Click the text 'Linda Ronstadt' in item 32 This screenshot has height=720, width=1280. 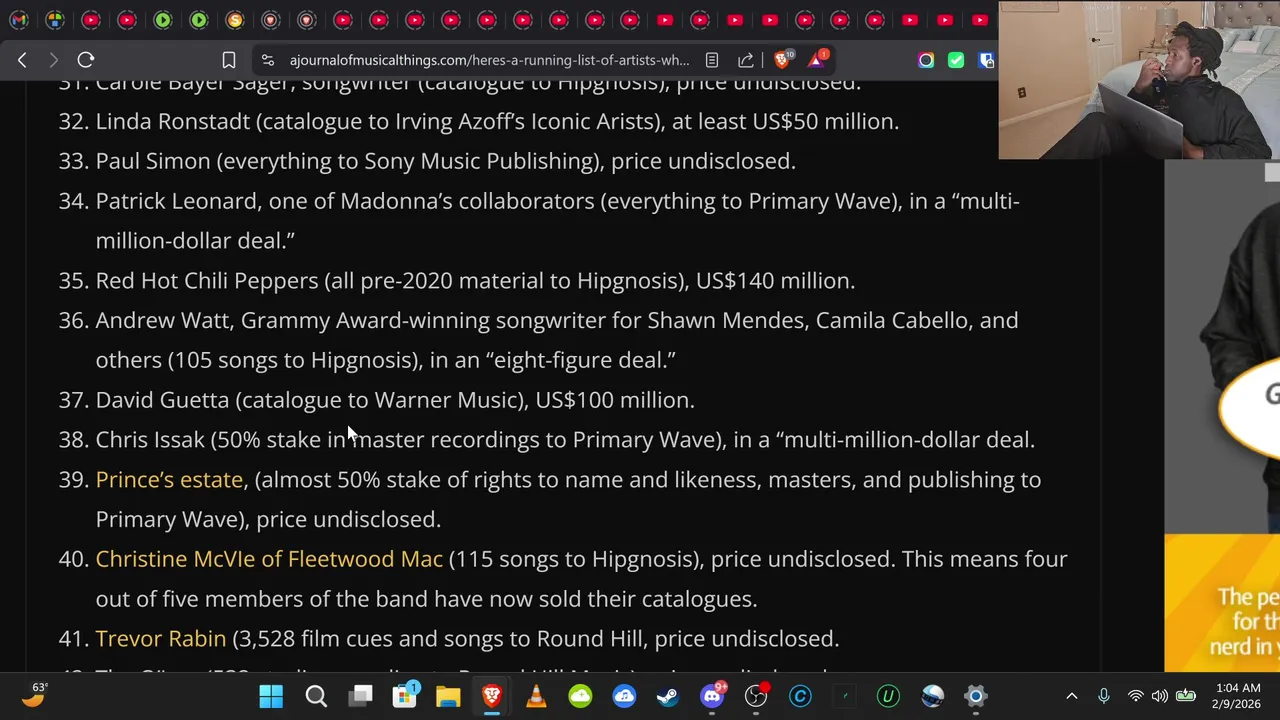[x=173, y=121]
